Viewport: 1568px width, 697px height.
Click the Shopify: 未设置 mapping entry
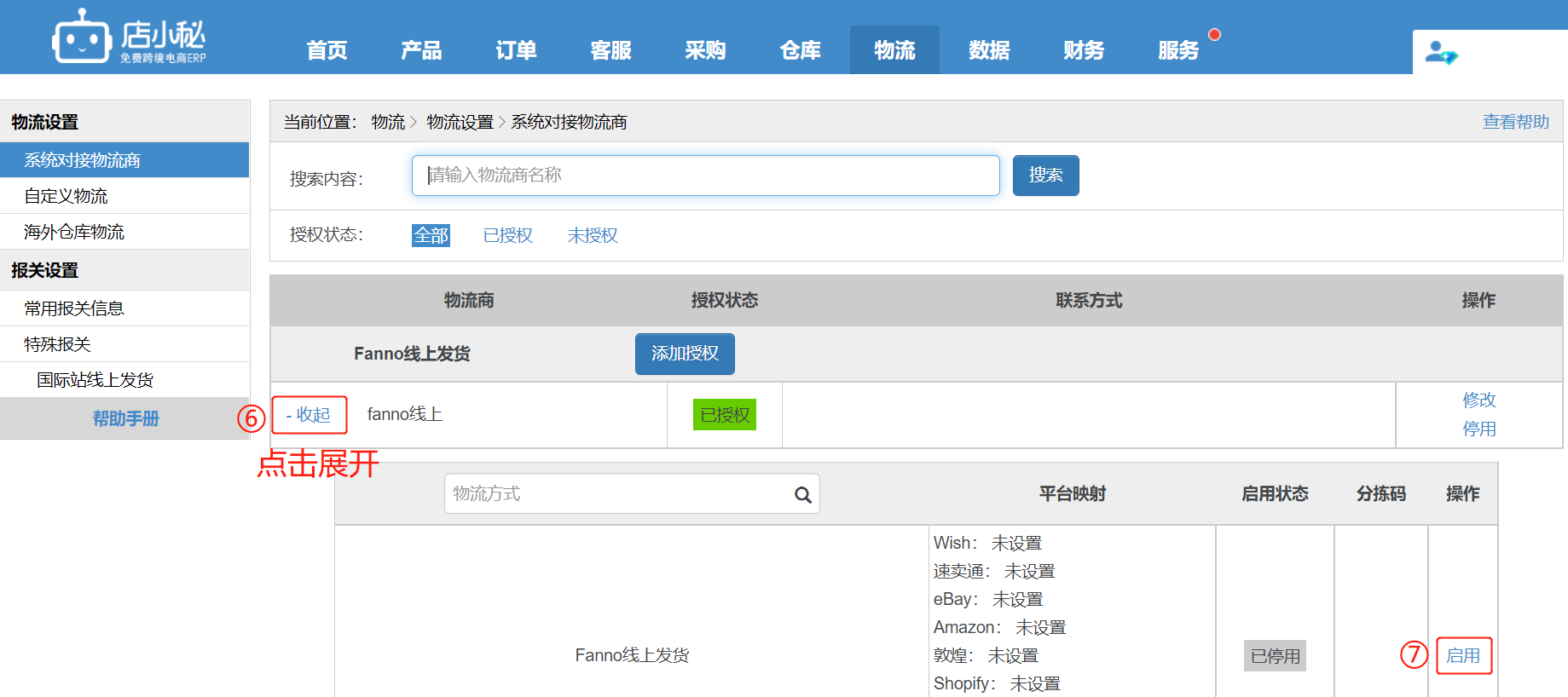[997, 683]
